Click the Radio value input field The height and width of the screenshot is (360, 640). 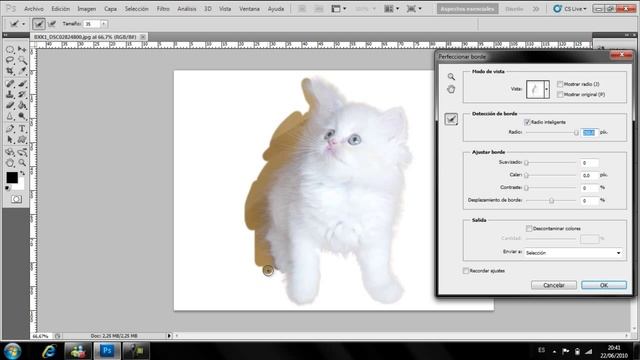click(x=589, y=133)
